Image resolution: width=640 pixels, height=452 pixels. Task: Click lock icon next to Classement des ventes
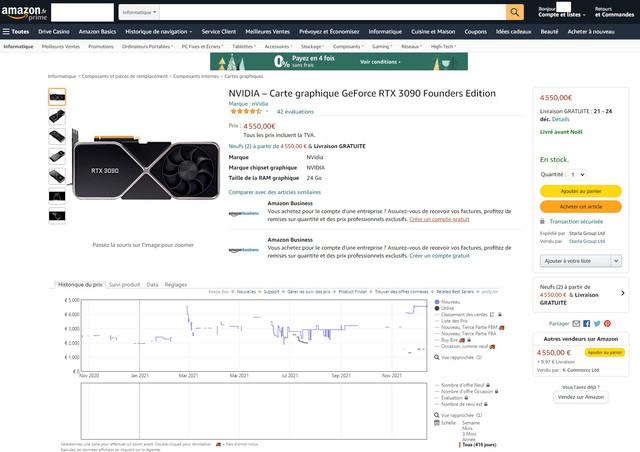tap(500, 314)
